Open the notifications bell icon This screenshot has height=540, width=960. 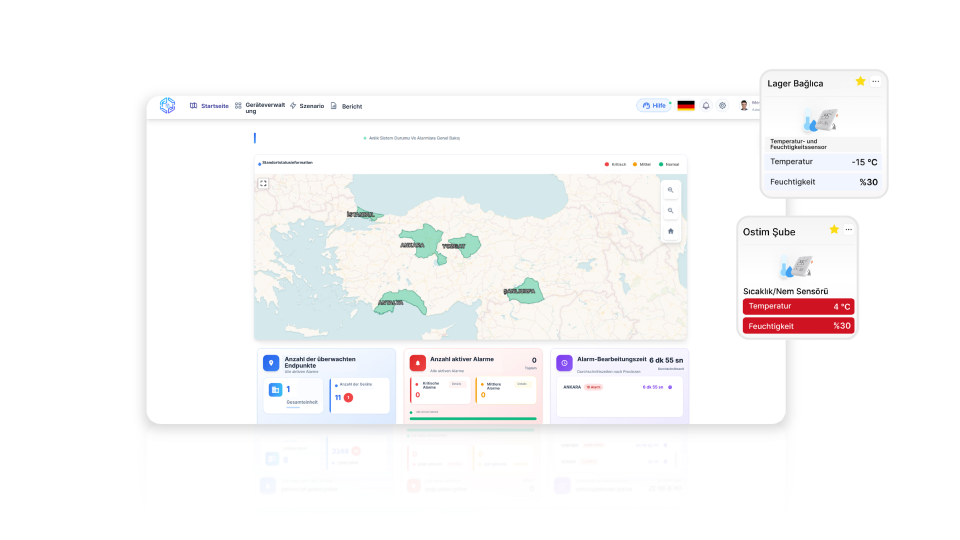[706, 105]
